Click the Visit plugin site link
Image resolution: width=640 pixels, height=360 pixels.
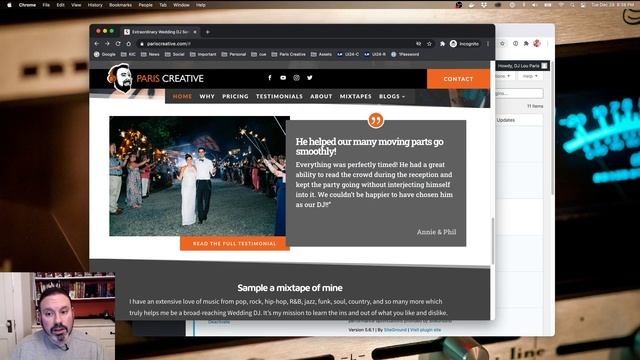tap(426, 329)
